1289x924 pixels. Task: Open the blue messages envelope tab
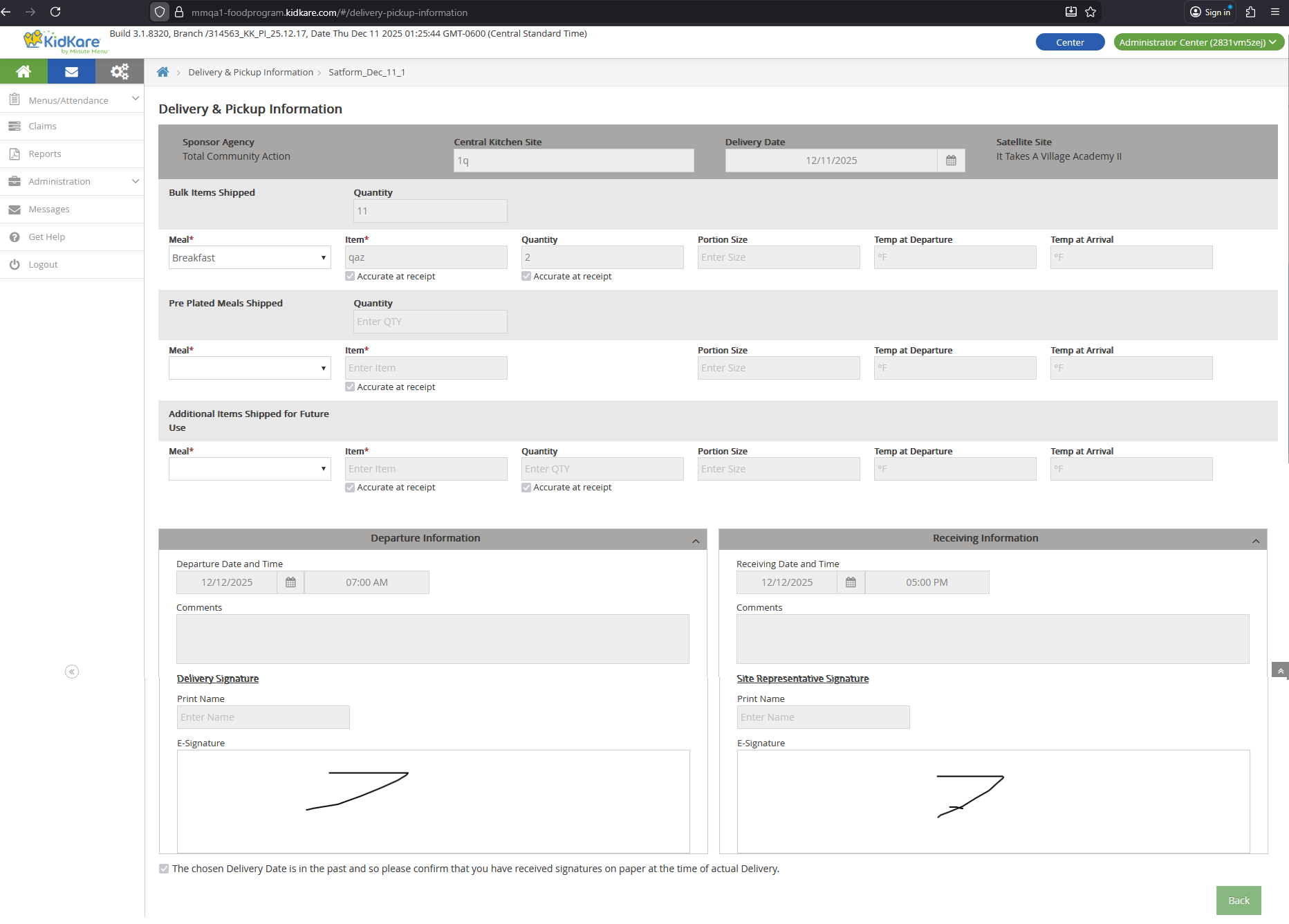coord(71,71)
